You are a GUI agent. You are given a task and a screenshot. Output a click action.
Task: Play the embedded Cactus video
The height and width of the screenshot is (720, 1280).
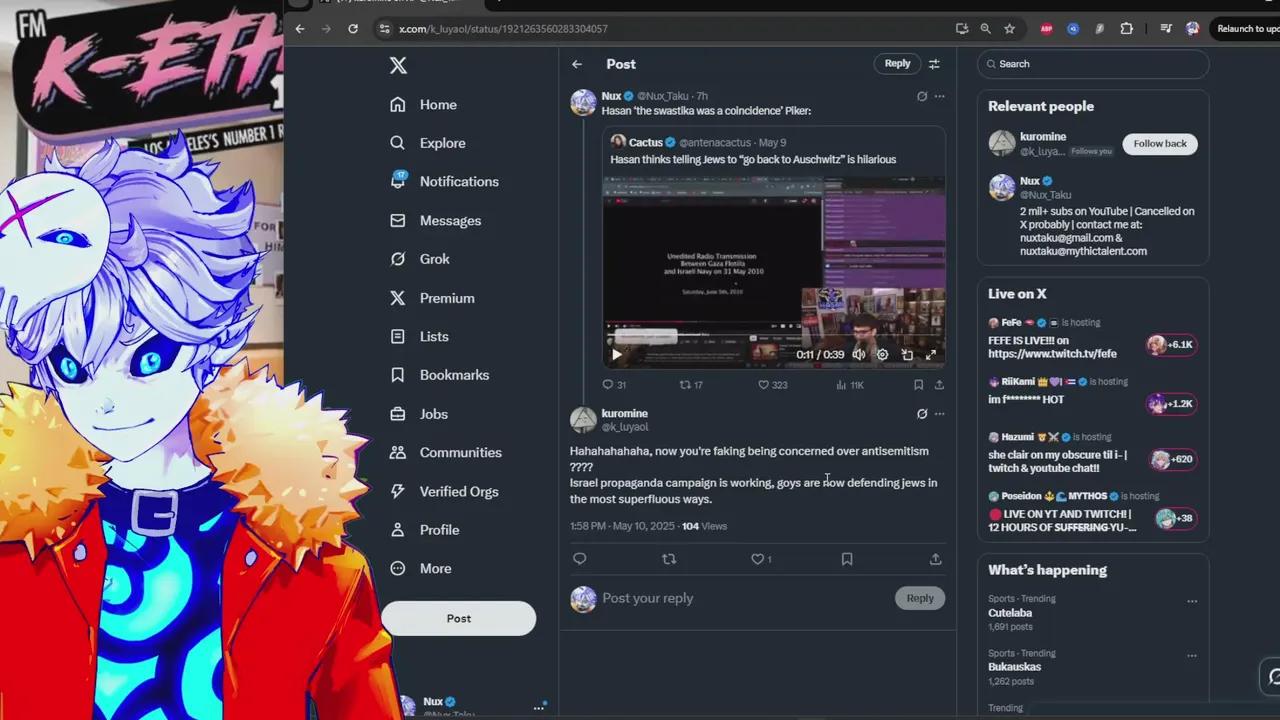[x=616, y=354]
